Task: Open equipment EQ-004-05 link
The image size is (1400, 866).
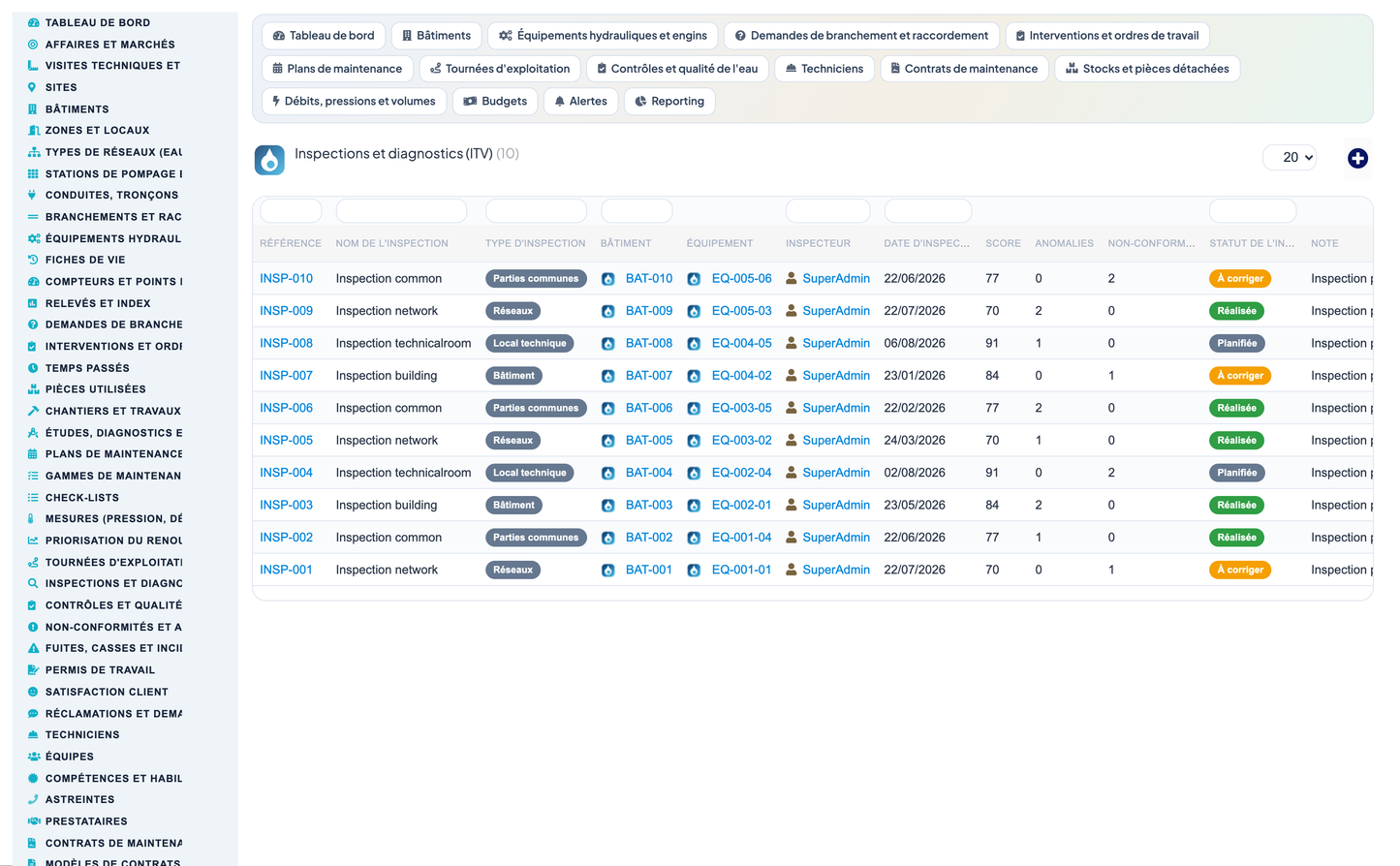Action: click(742, 343)
